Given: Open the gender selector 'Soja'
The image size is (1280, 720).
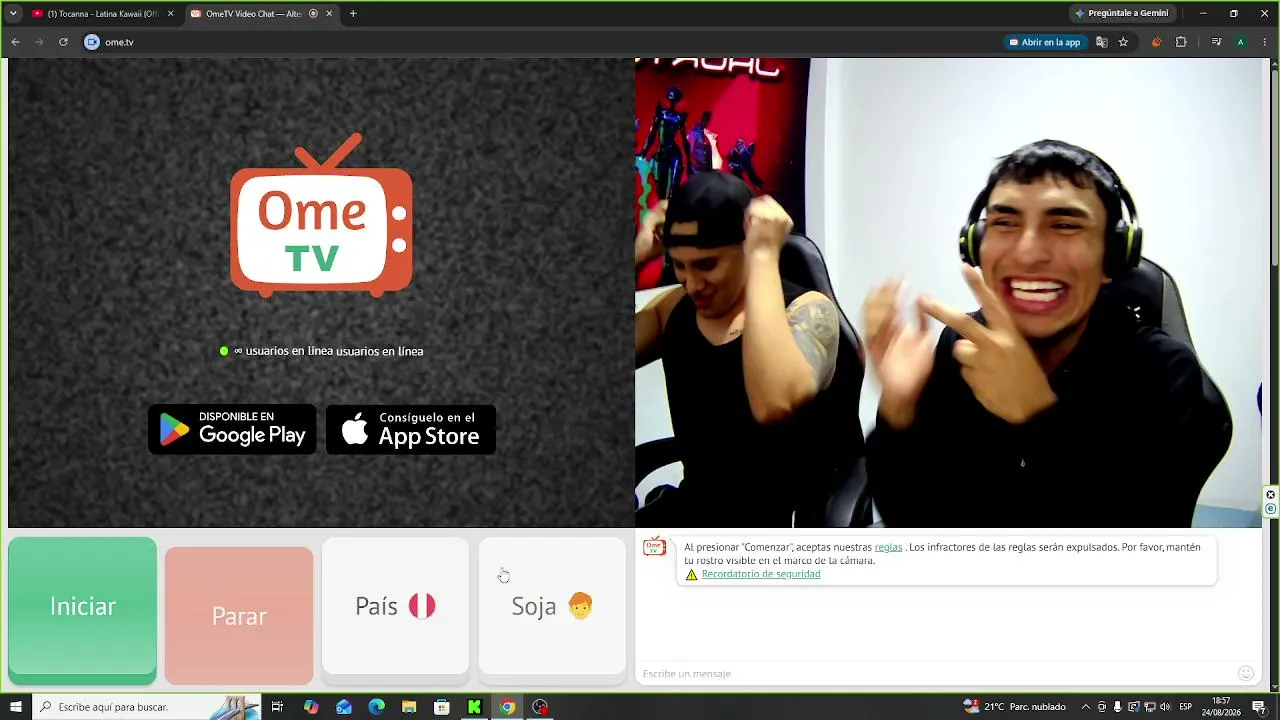Looking at the screenshot, I should [x=552, y=606].
